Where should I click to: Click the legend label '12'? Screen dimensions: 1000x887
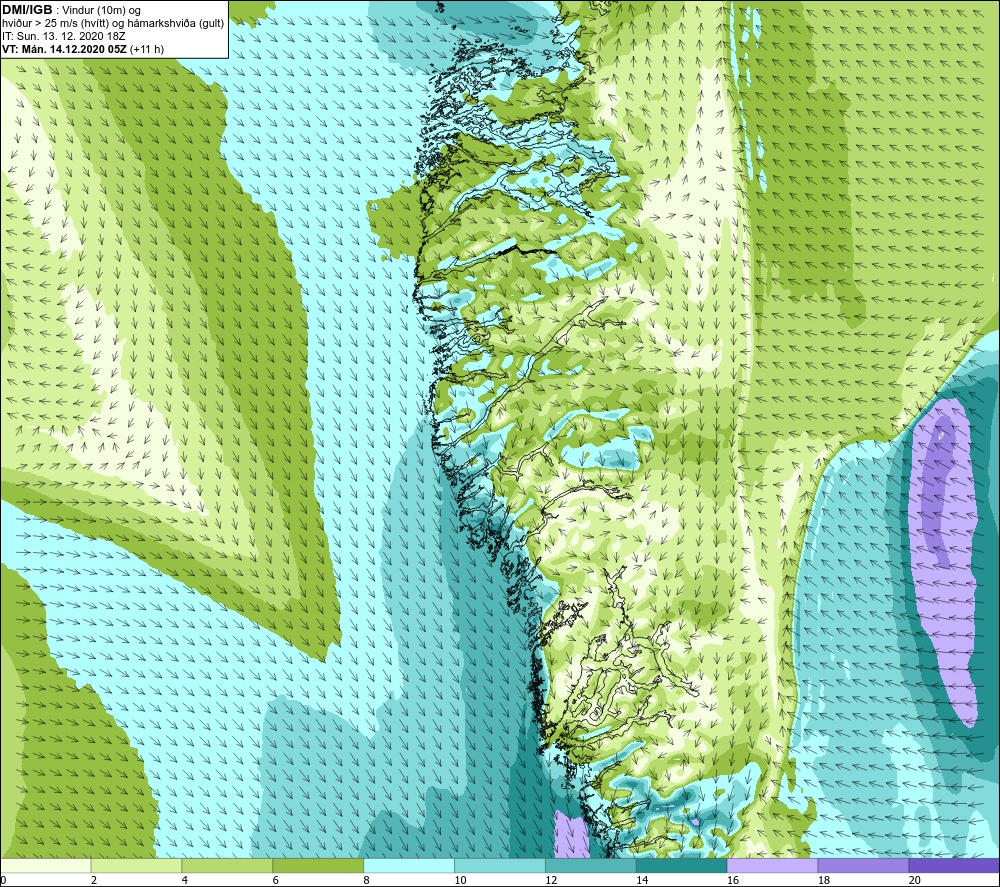[x=551, y=881]
